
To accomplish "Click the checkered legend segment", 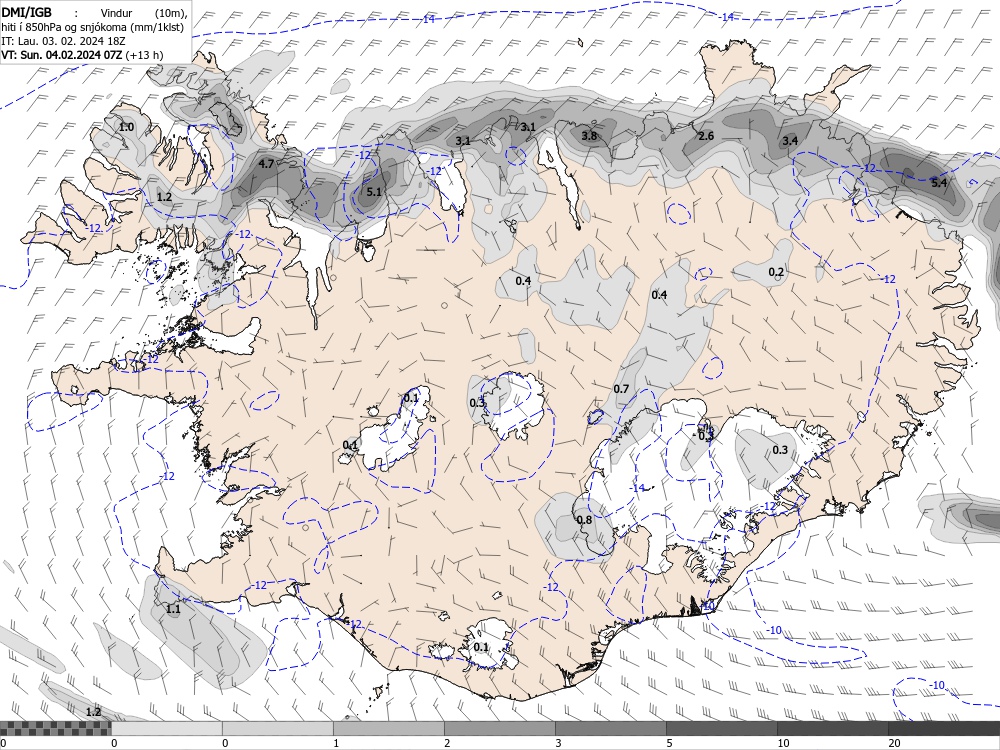I will coord(55,728).
